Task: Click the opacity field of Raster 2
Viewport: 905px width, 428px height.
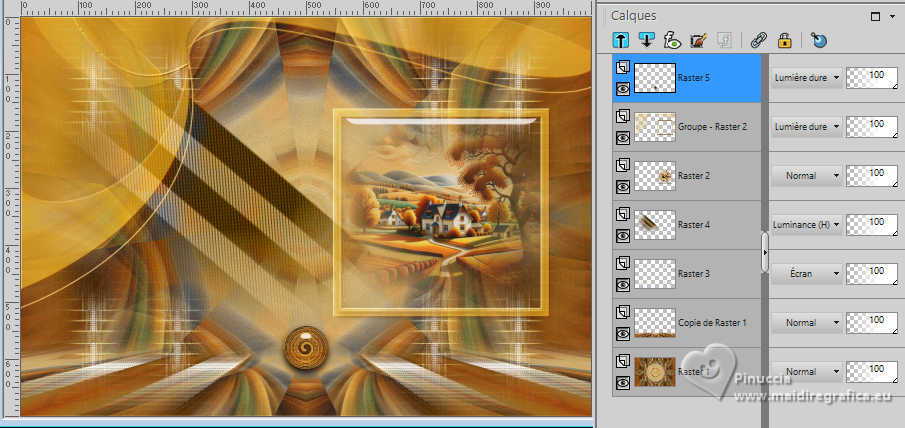Action: (x=871, y=176)
